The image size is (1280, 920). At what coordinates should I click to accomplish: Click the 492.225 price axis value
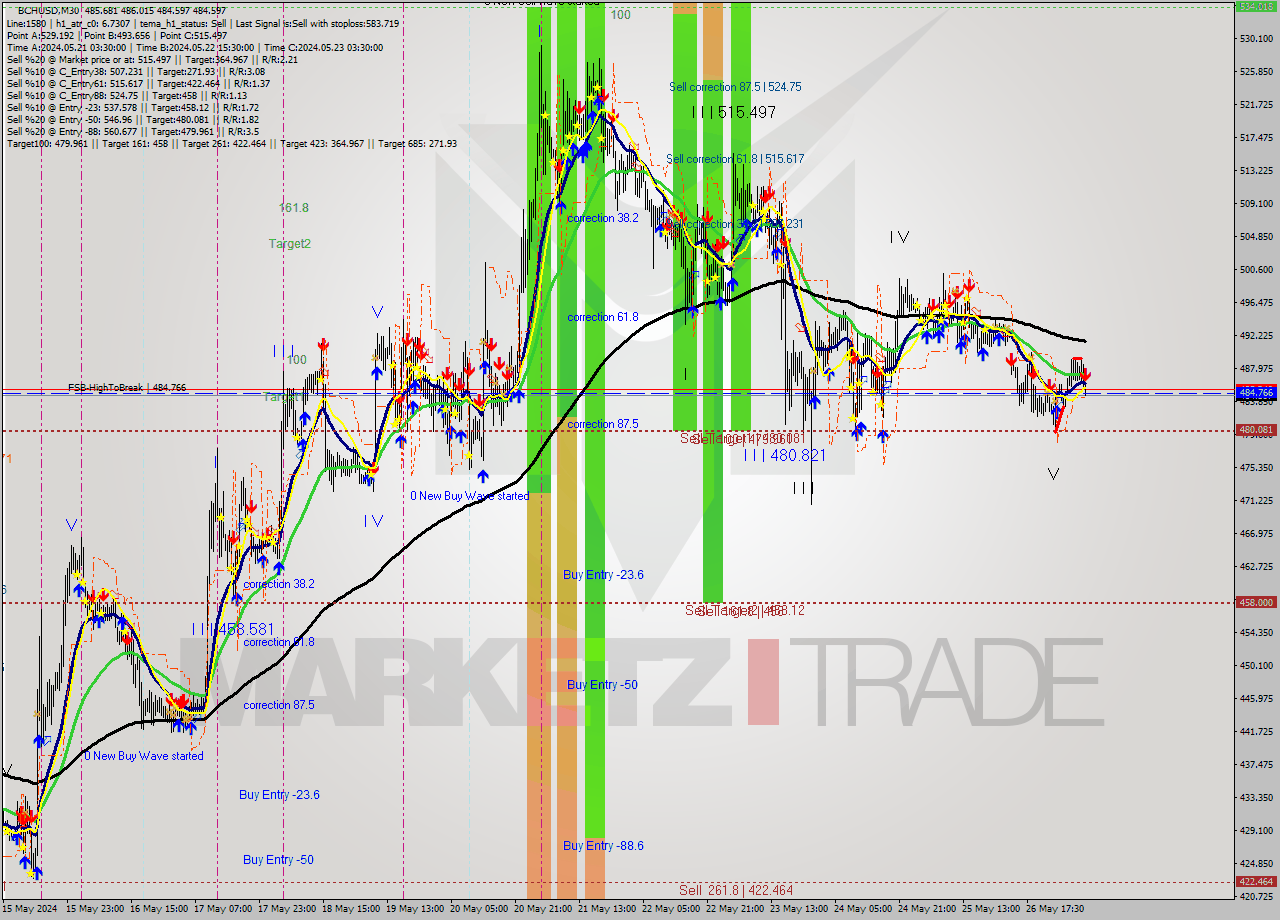tap(1256, 335)
